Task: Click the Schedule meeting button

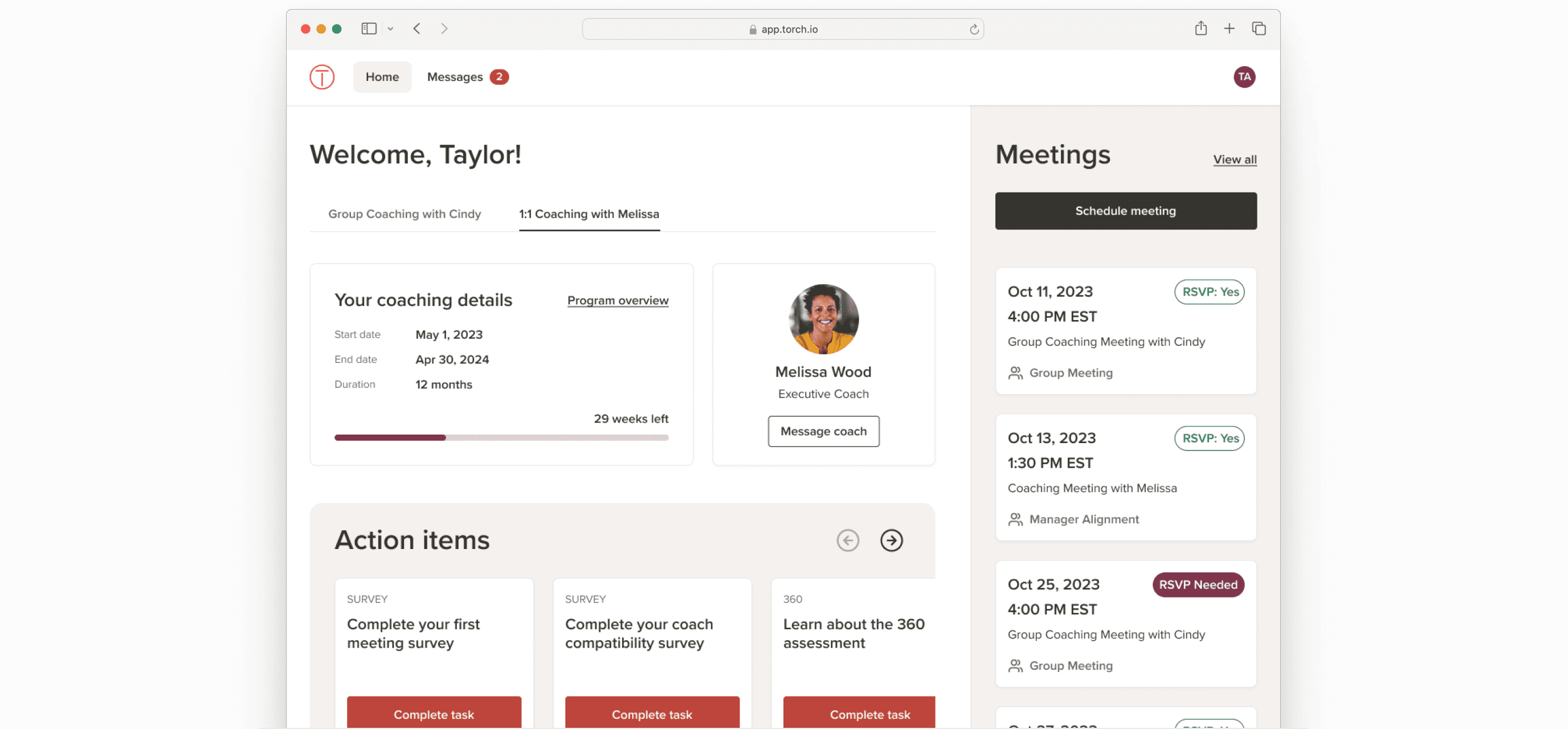Action: click(1125, 211)
